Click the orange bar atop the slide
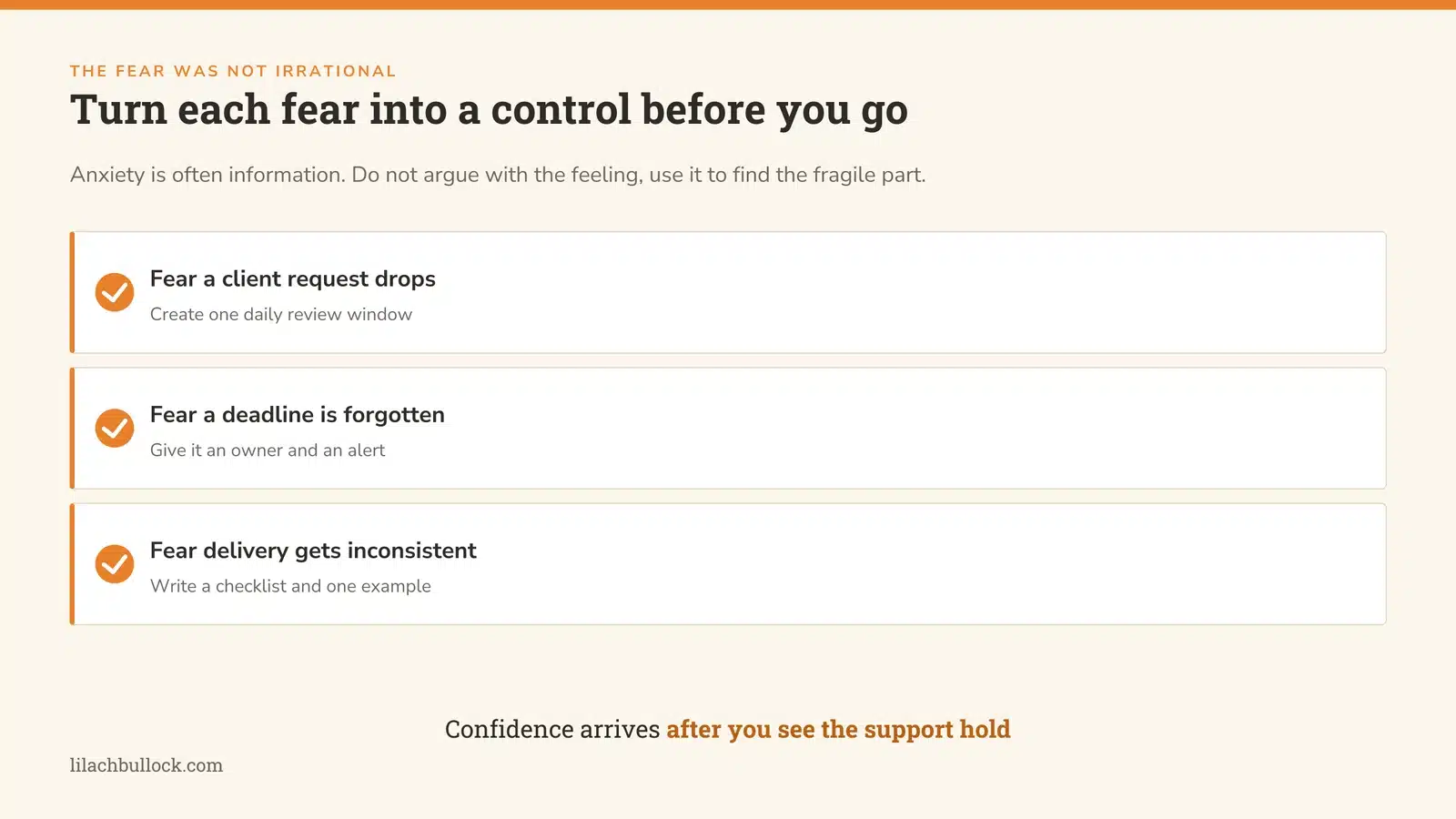The width and height of the screenshot is (1456, 819). (x=728, y=5)
